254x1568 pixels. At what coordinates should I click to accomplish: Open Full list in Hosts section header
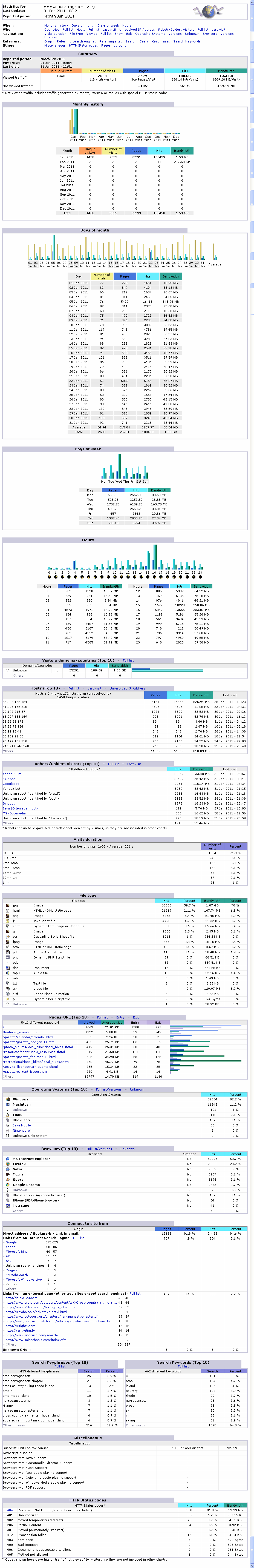pos(74,688)
